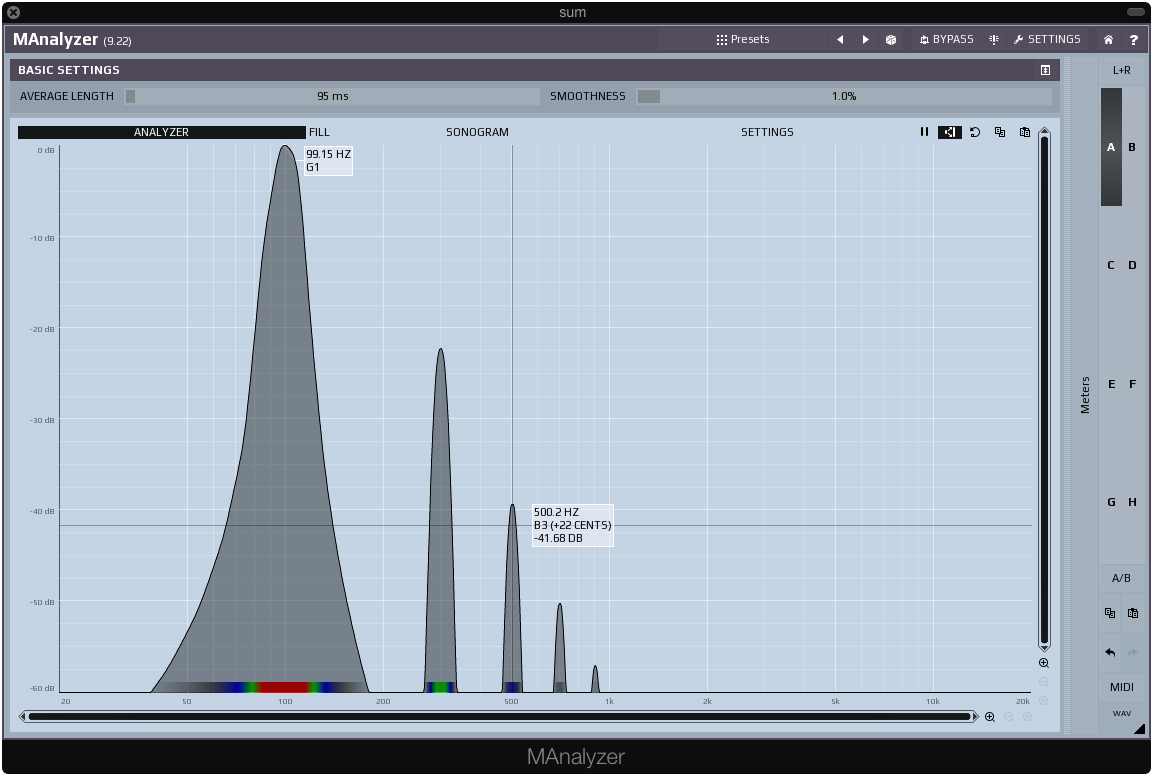Click the 99.15 HZ G1 peak label
This screenshot has height=776, width=1153.
pyautogui.click(x=328, y=160)
